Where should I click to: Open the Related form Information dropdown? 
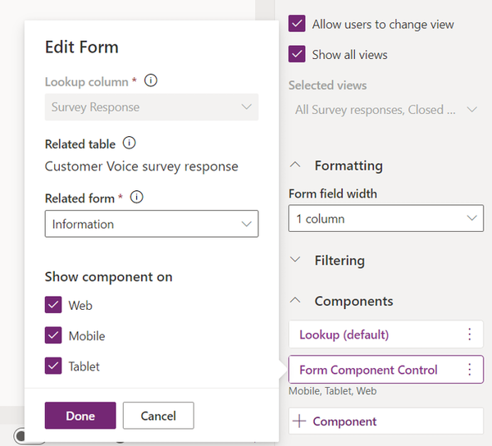tap(152, 224)
